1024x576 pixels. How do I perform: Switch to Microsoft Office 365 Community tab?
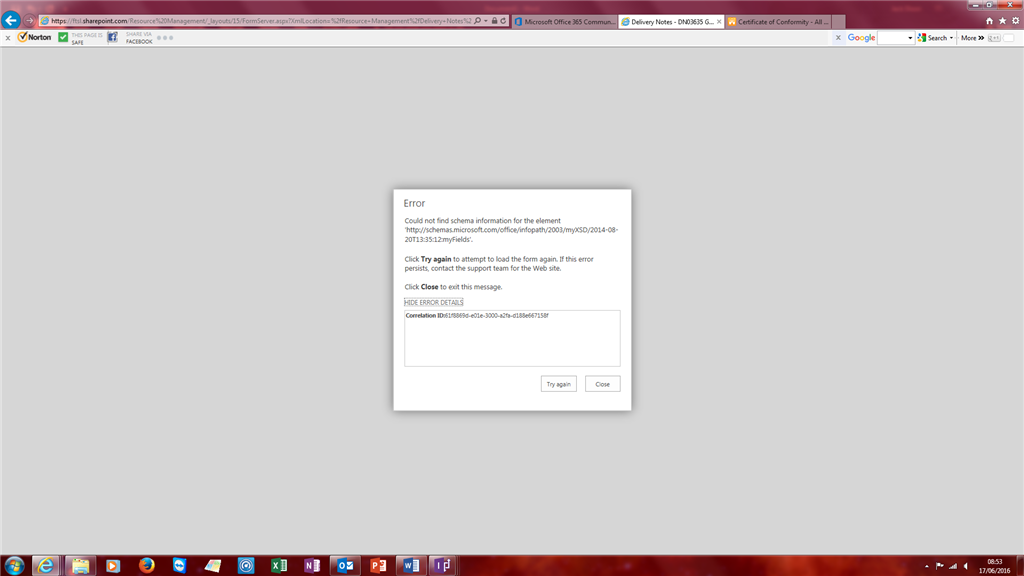(565, 22)
